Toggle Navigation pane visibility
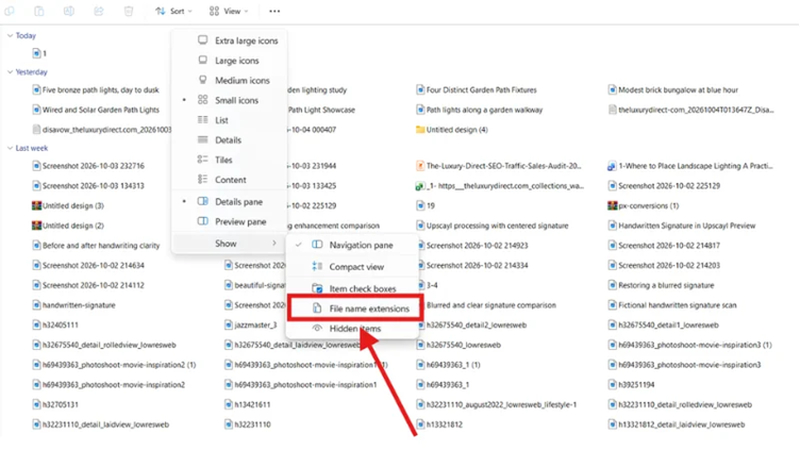 (353, 245)
